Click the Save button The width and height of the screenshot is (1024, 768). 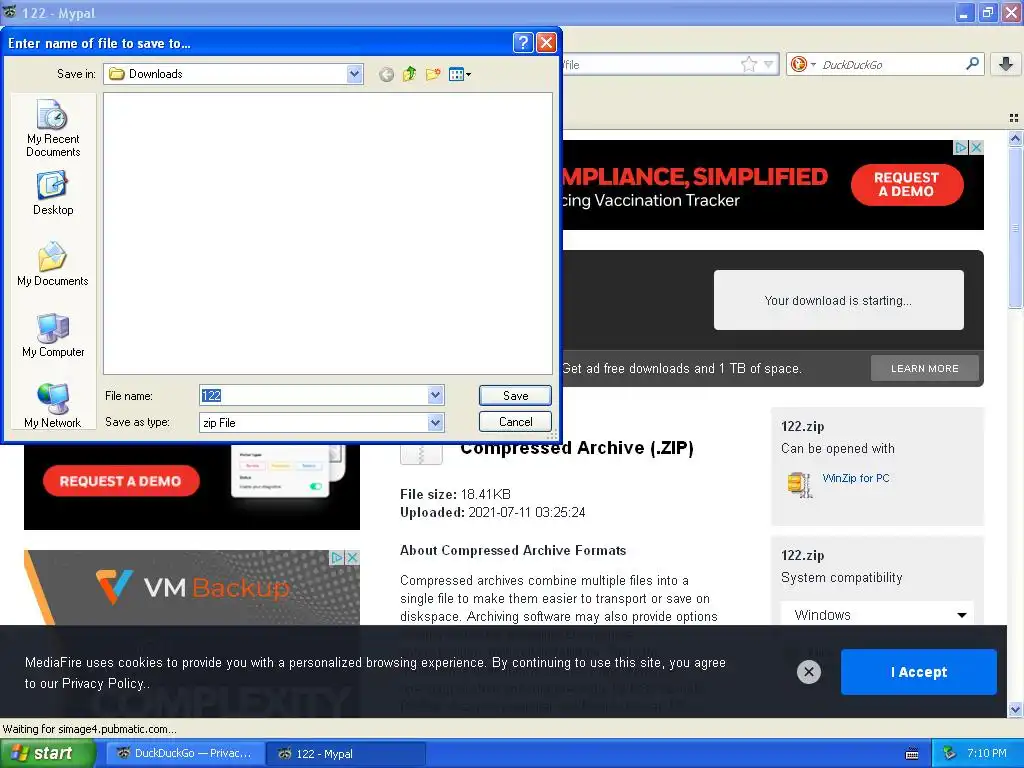click(515, 395)
